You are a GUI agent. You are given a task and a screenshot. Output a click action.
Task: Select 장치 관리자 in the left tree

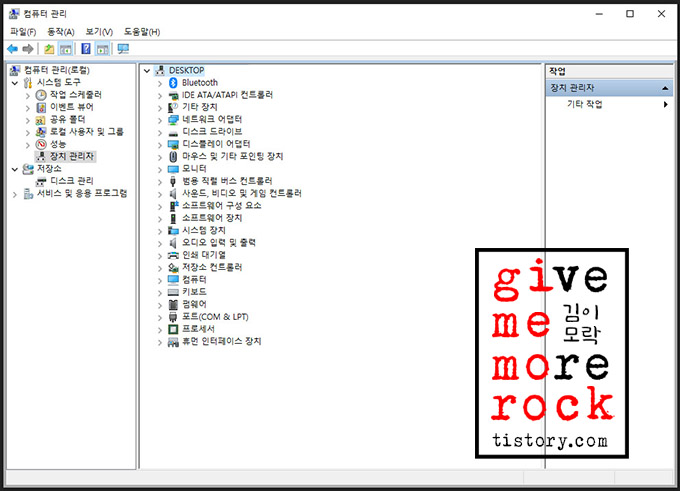72,156
